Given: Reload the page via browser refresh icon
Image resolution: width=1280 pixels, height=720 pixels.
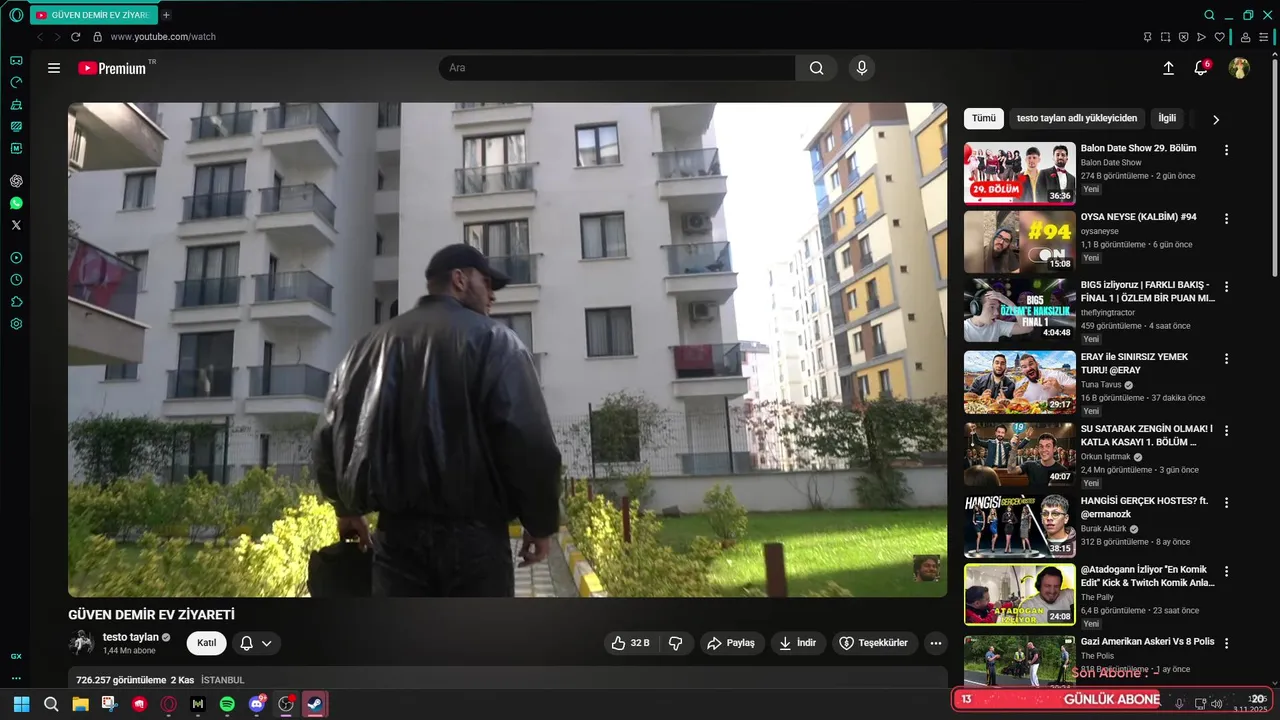Looking at the screenshot, I should click(x=75, y=37).
